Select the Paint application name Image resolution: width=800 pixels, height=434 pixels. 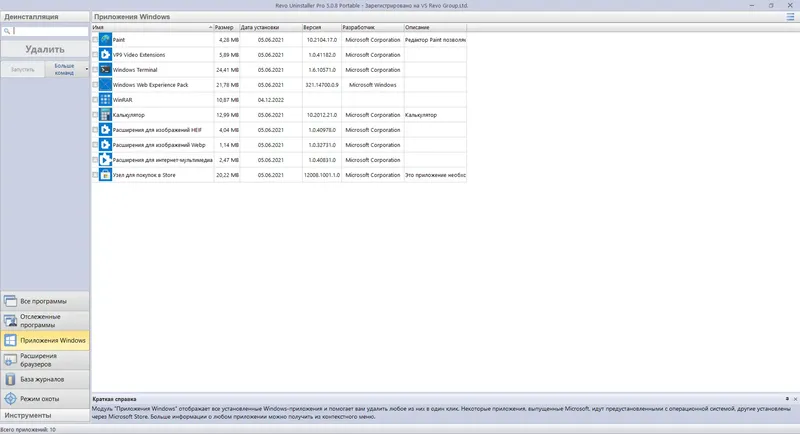(119, 40)
